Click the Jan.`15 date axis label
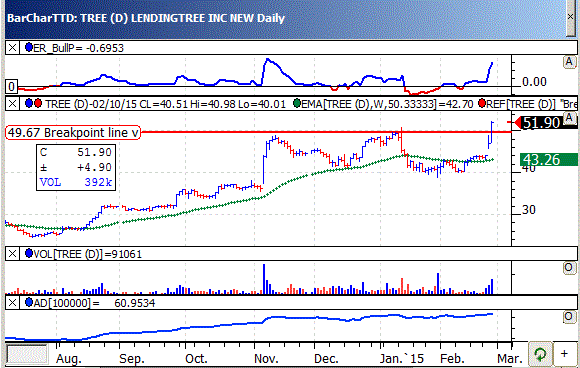 pyautogui.click(x=401, y=358)
